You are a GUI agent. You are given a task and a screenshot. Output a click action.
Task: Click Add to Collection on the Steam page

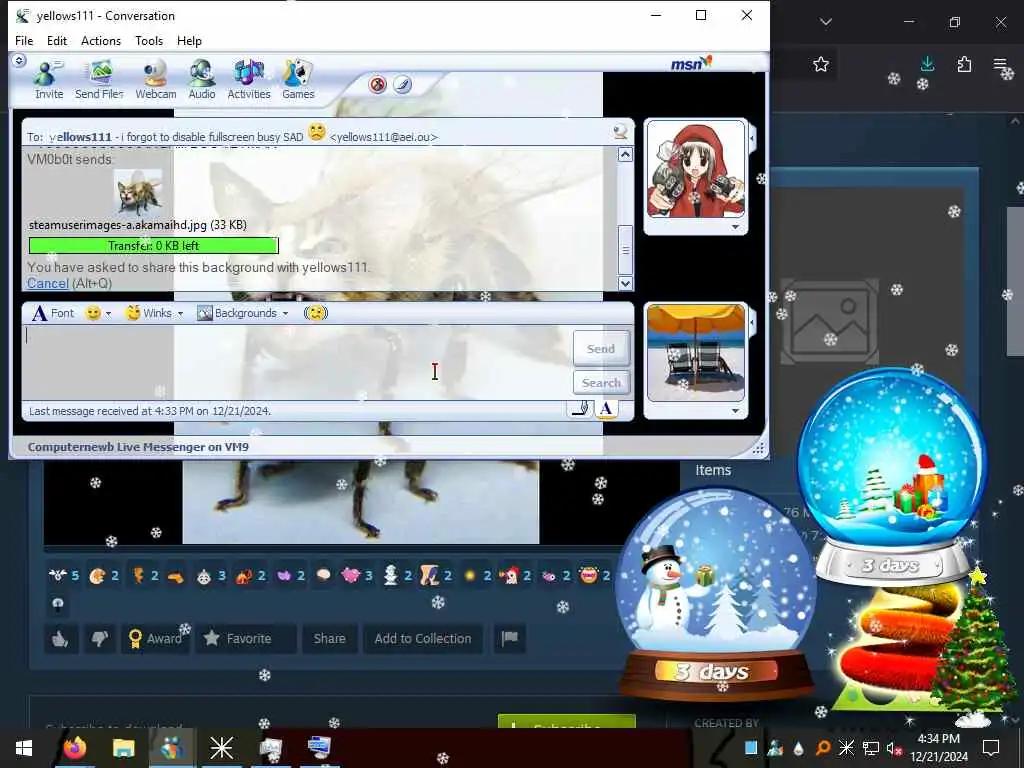tap(423, 638)
